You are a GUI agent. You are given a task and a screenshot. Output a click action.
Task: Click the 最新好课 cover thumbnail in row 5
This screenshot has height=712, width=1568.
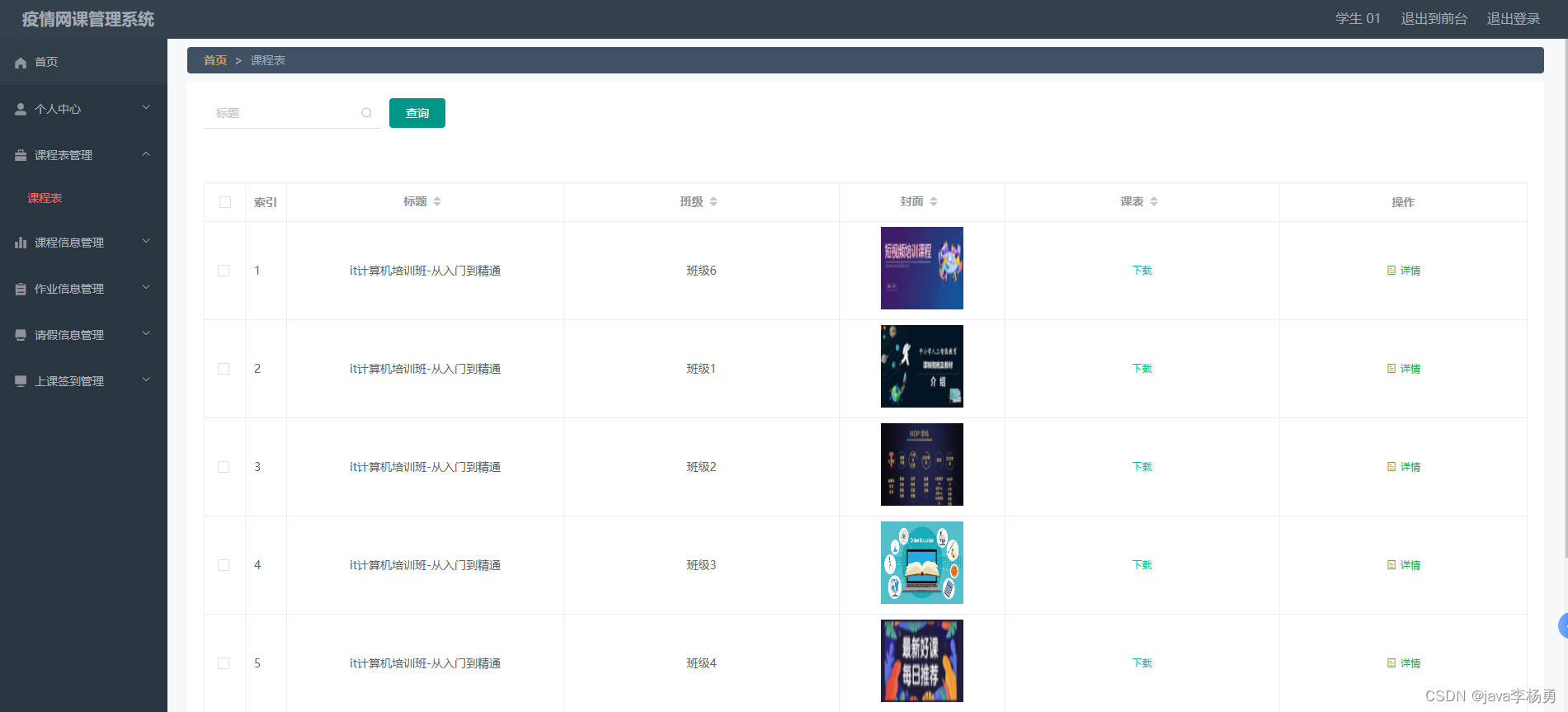tap(922, 661)
